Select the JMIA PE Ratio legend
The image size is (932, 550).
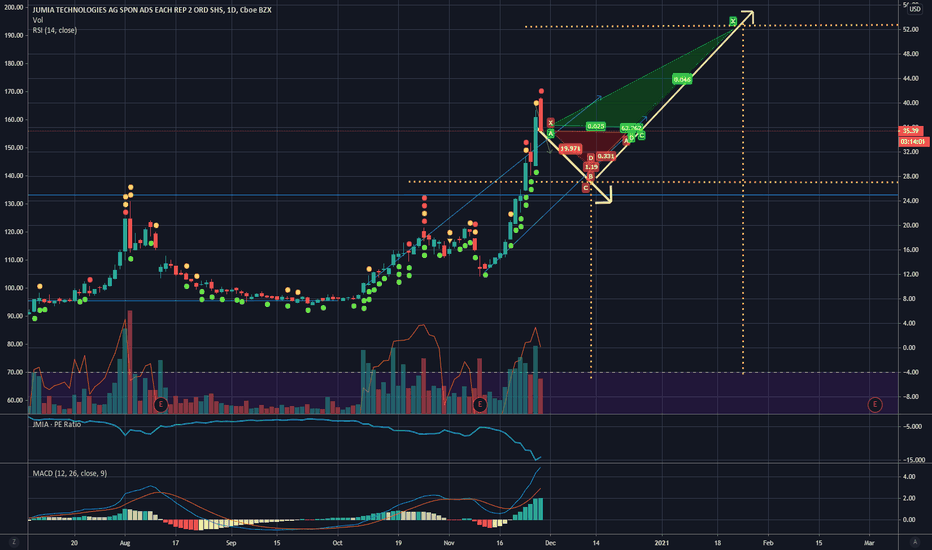tap(56, 424)
